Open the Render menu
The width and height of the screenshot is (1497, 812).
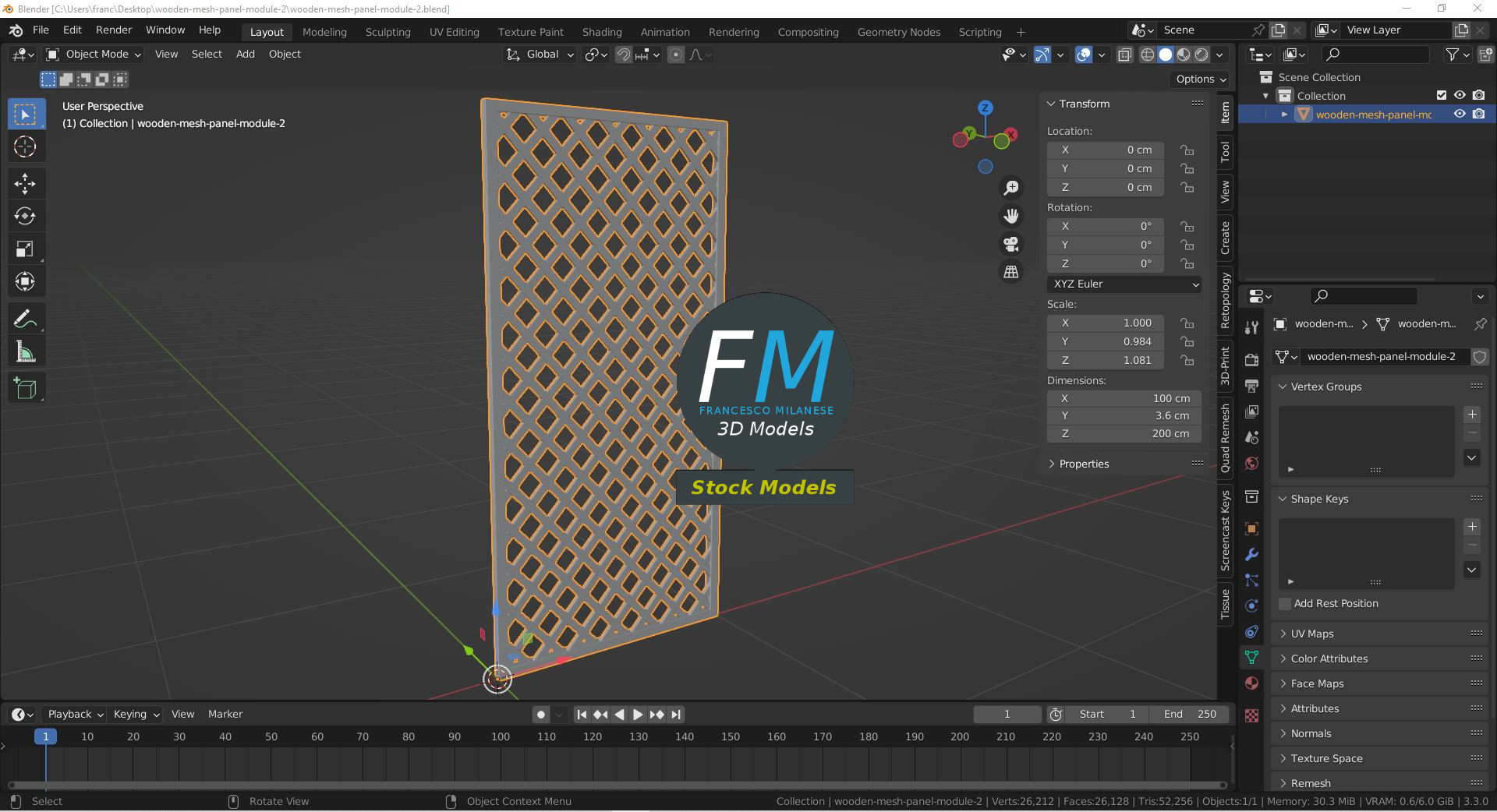pos(114,30)
